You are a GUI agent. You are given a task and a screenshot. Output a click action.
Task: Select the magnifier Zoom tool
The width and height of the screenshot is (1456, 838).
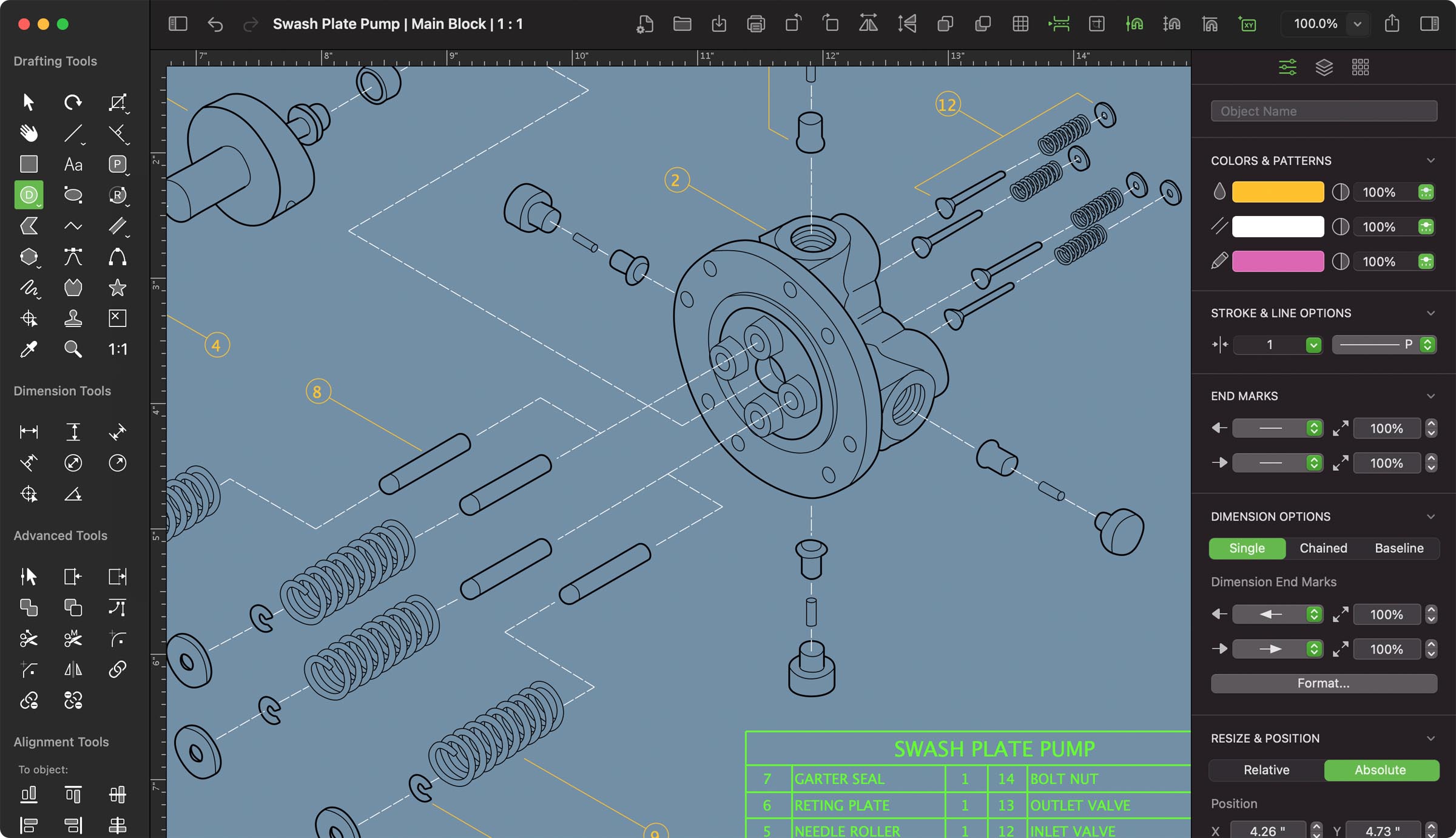[73, 349]
